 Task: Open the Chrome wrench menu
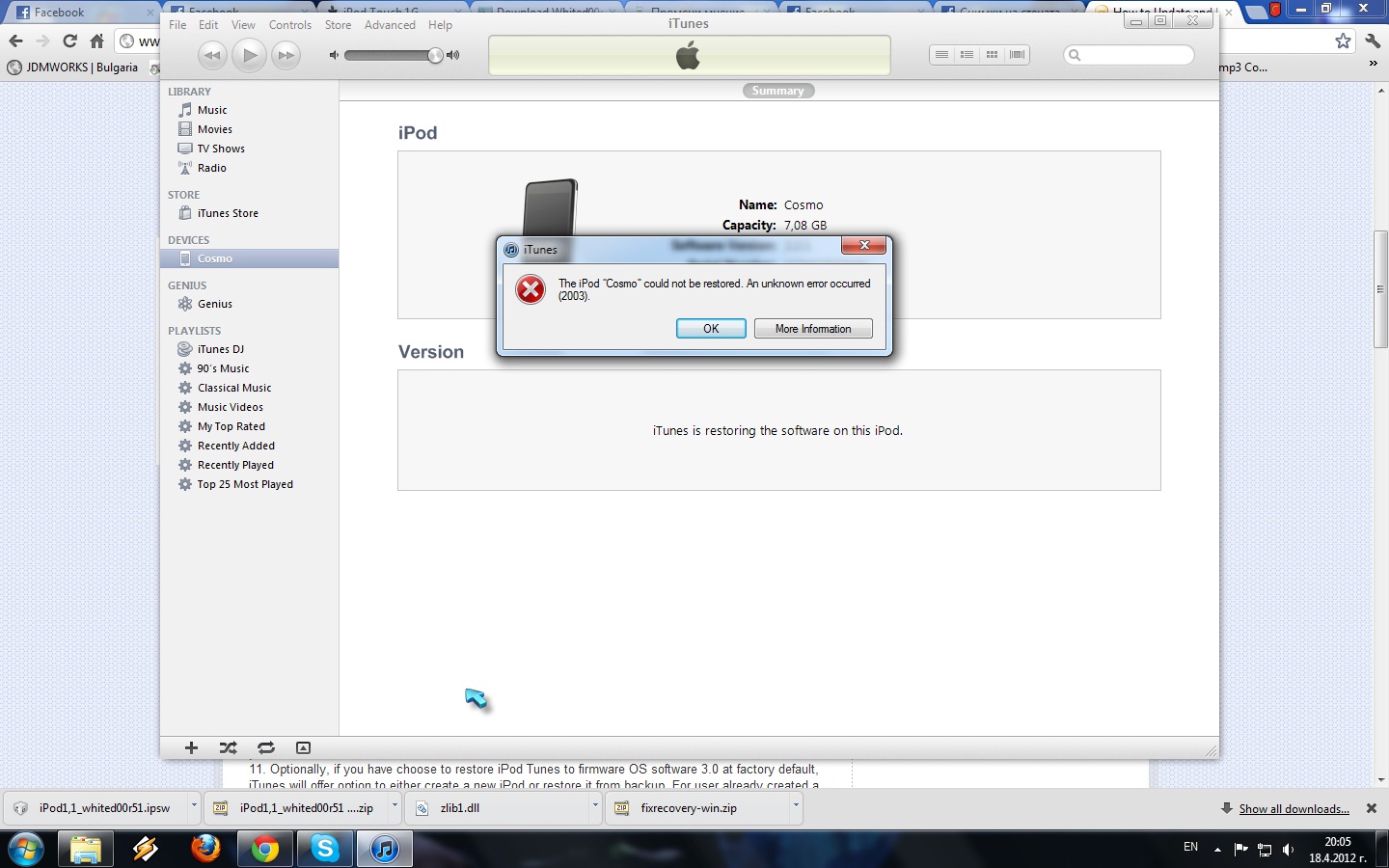(1373, 41)
